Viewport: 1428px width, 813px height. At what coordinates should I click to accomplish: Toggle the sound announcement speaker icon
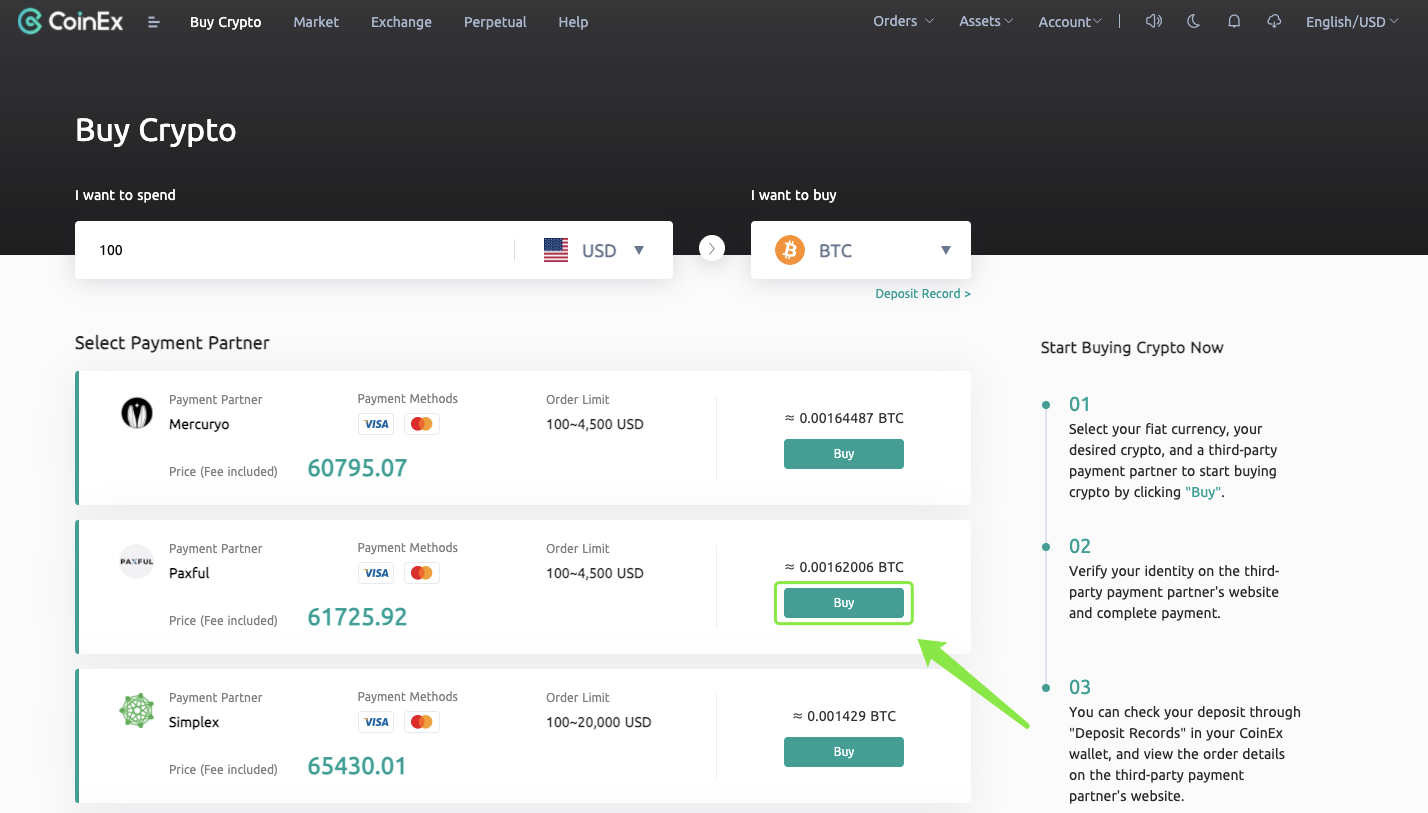pos(1153,21)
